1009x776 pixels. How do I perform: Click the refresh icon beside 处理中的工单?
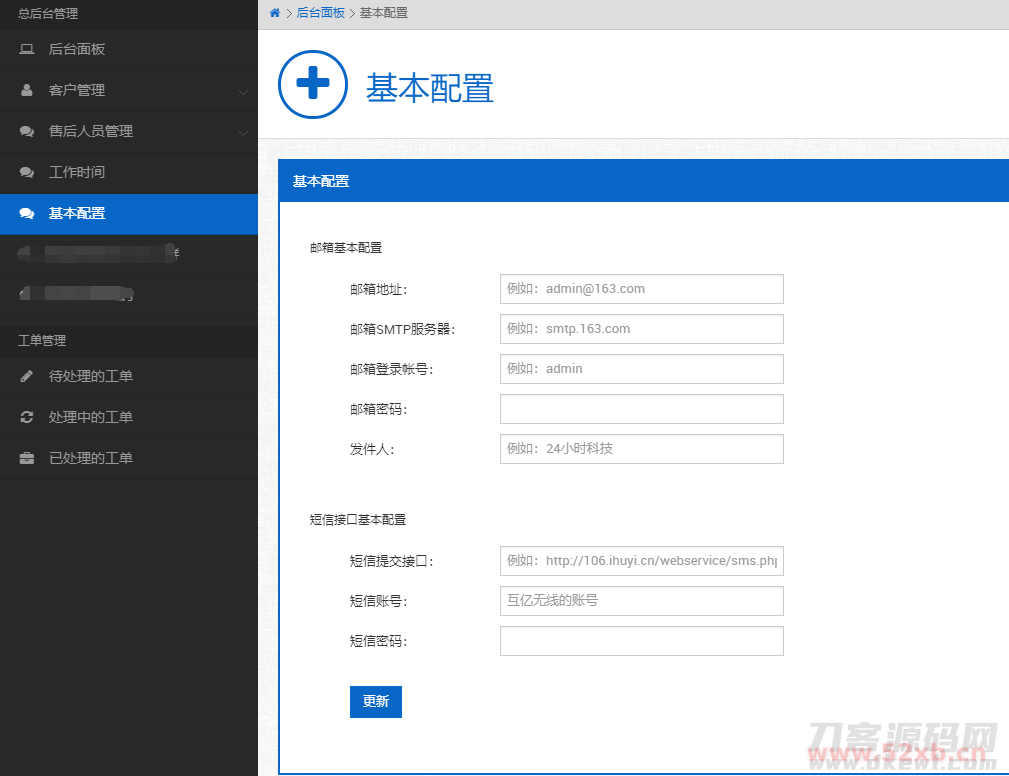24,417
